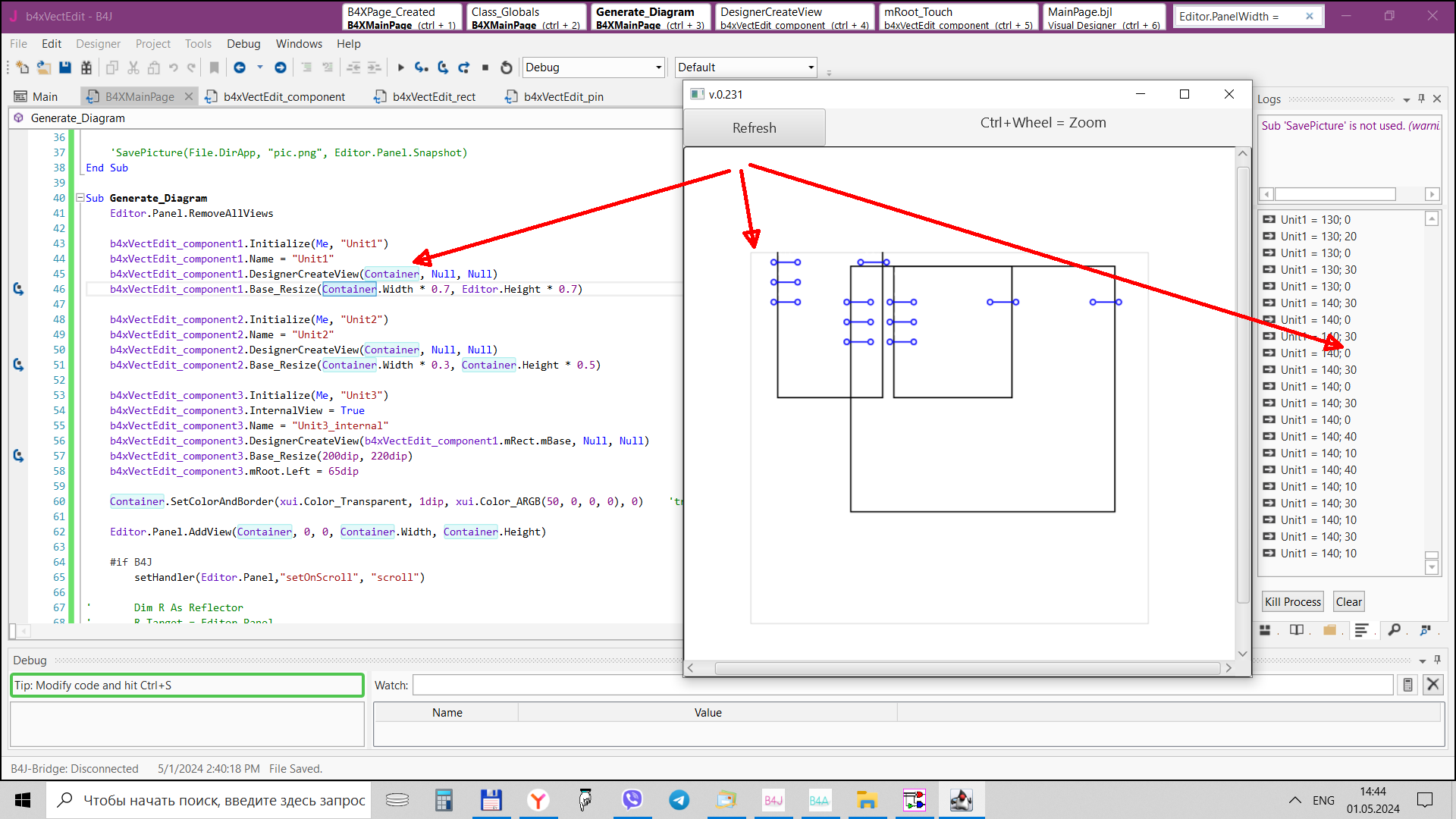This screenshot has height=819, width=1456.
Task: Switch to b4xVectEdit_rect tab
Action: tap(425, 97)
